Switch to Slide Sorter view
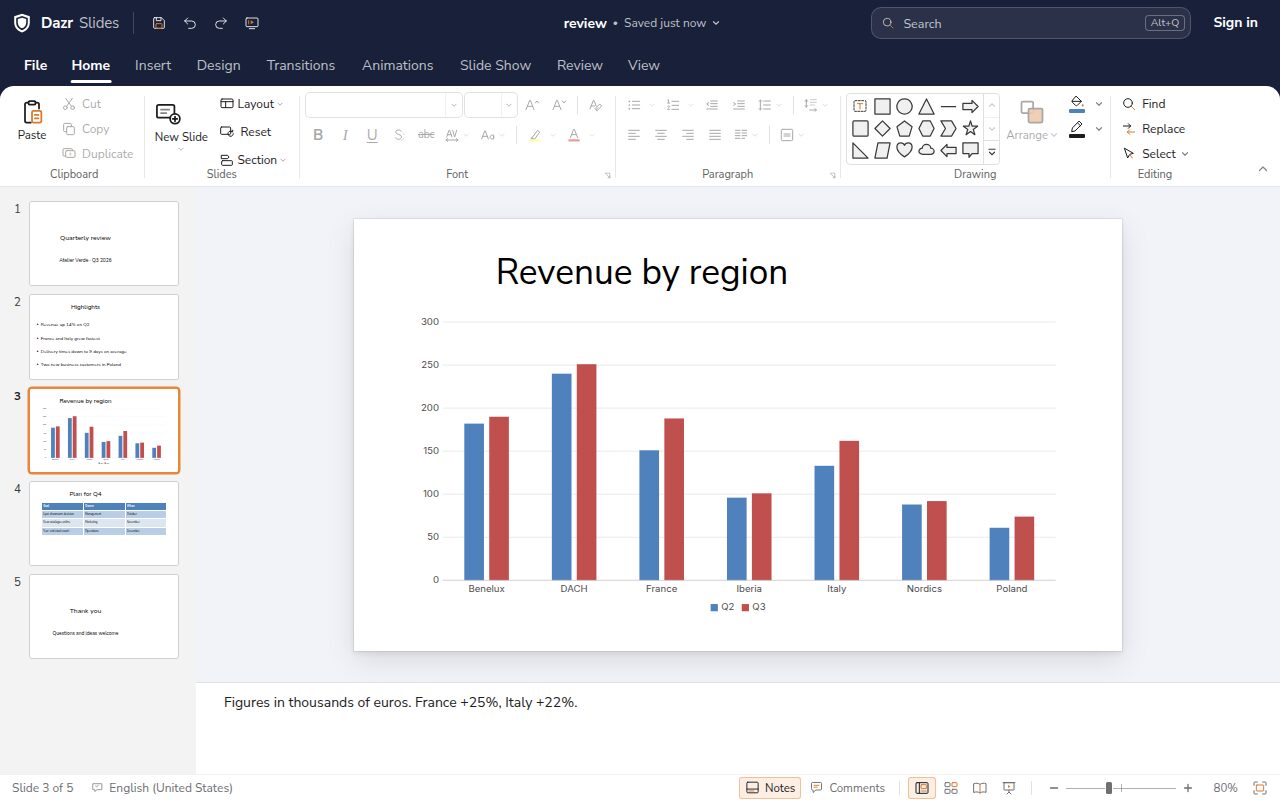This screenshot has width=1280, height=800. coord(951,788)
